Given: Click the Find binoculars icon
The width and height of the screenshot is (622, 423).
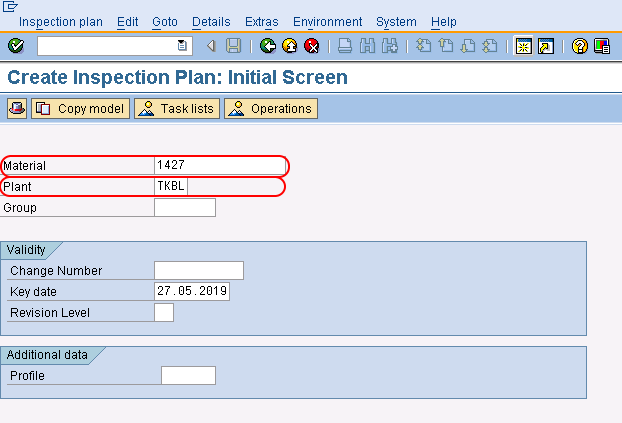Looking at the screenshot, I should pos(367,46).
